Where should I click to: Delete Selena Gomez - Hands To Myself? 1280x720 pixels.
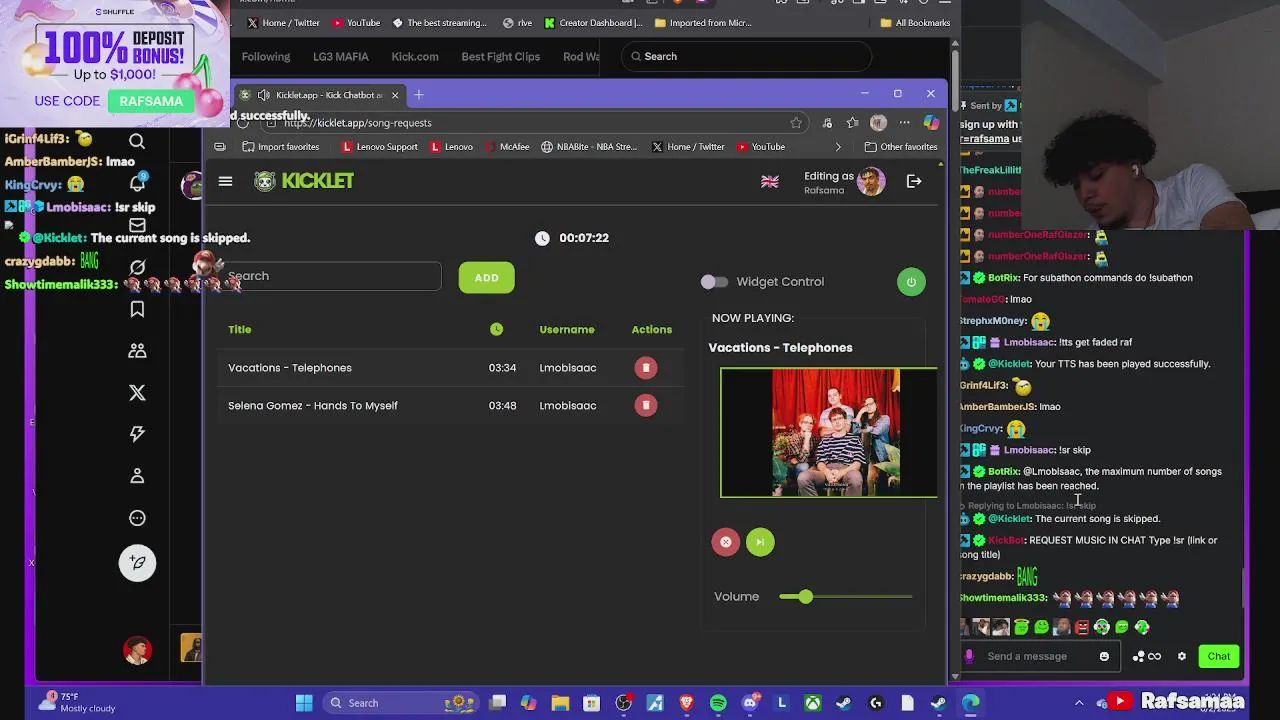coord(646,405)
